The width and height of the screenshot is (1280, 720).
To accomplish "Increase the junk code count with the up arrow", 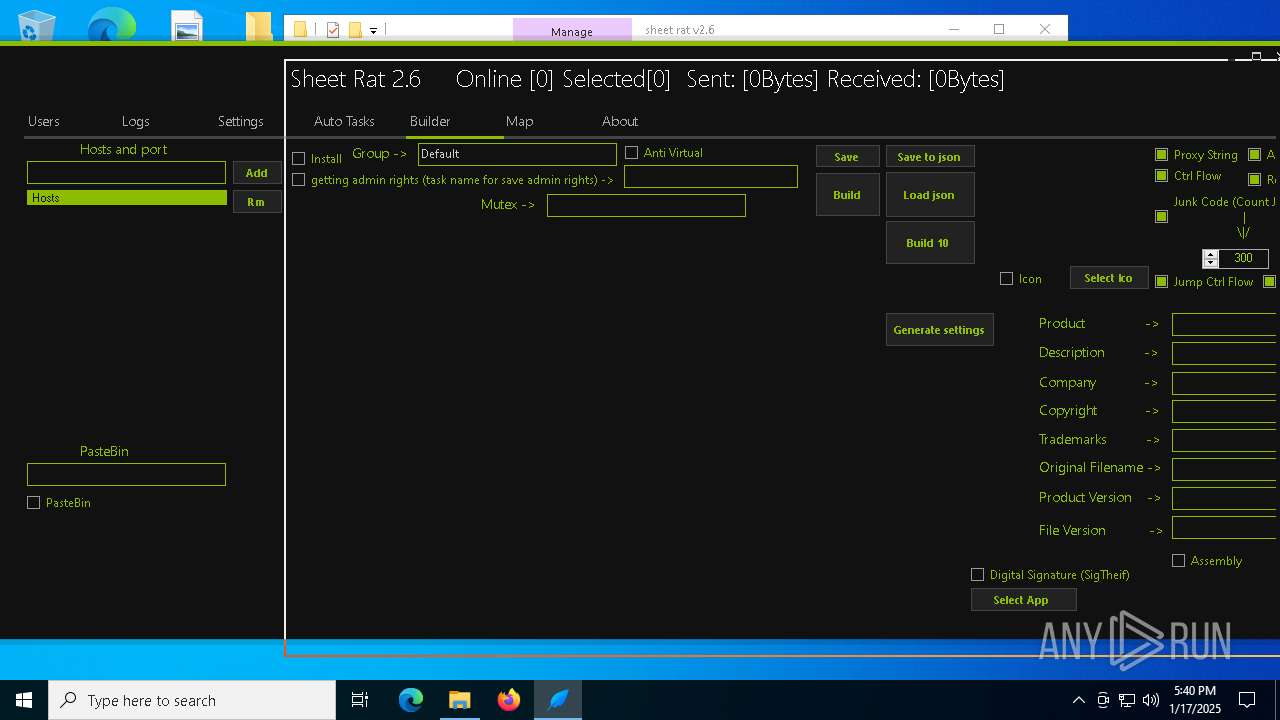I will (x=1211, y=254).
